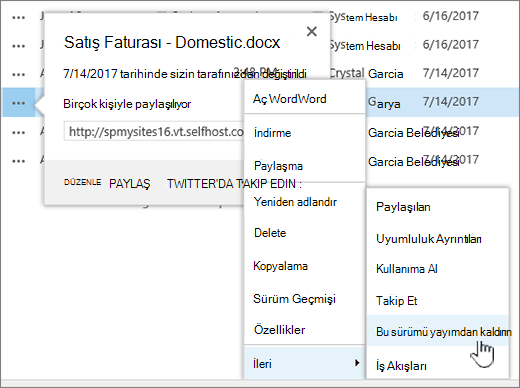Image resolution: width=520 pixels, height=388 pixels.
Task: Click ellipsis of highlighted selected row
Action: [18, 103]
